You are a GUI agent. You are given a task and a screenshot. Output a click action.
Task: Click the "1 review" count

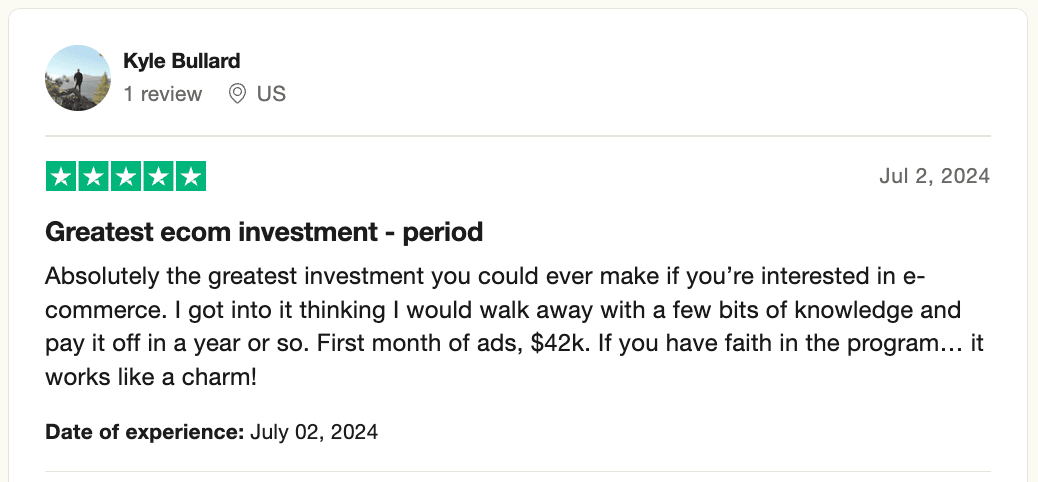(x=162, y=94)
